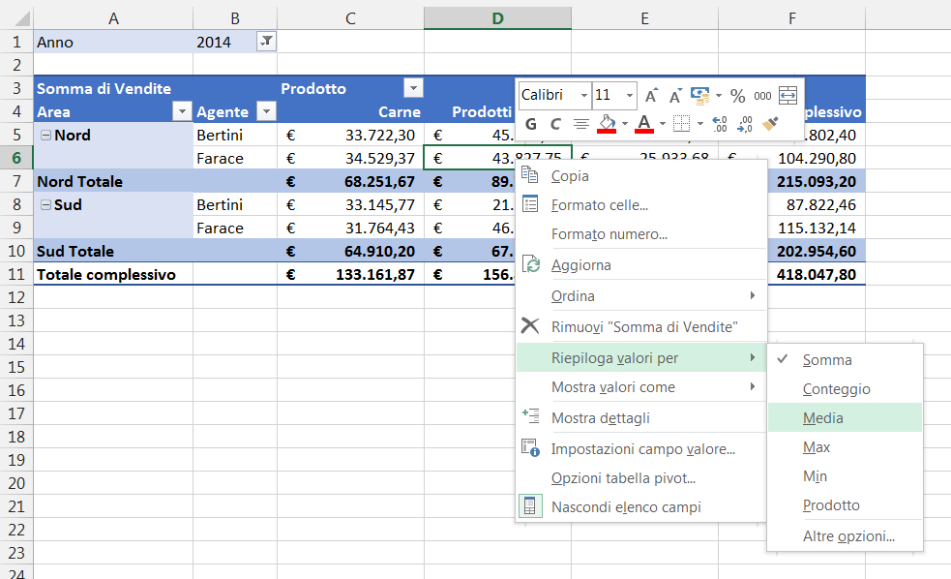The width and height of the screenshot is (951, 579).
Task: Click the red fill color bucket
Action: (x=606, y=124)
